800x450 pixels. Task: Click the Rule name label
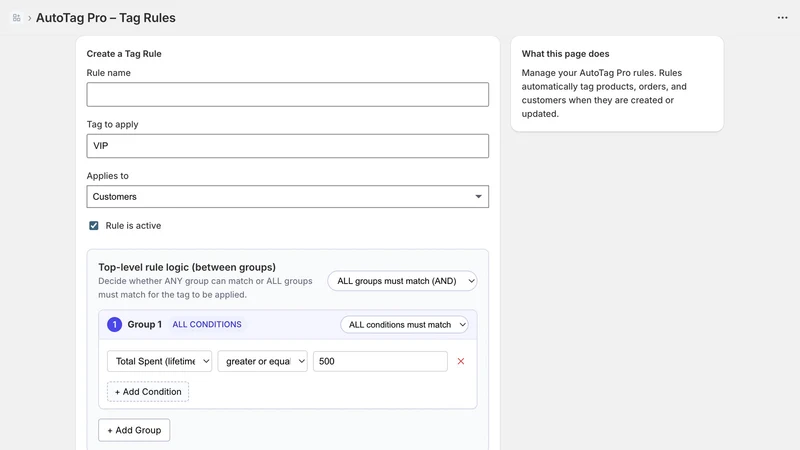[108, 73]
